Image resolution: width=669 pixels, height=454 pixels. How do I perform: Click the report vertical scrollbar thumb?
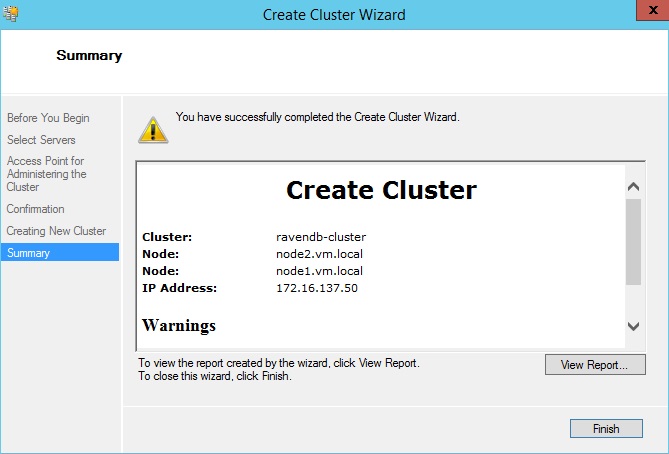coord(634,242)
